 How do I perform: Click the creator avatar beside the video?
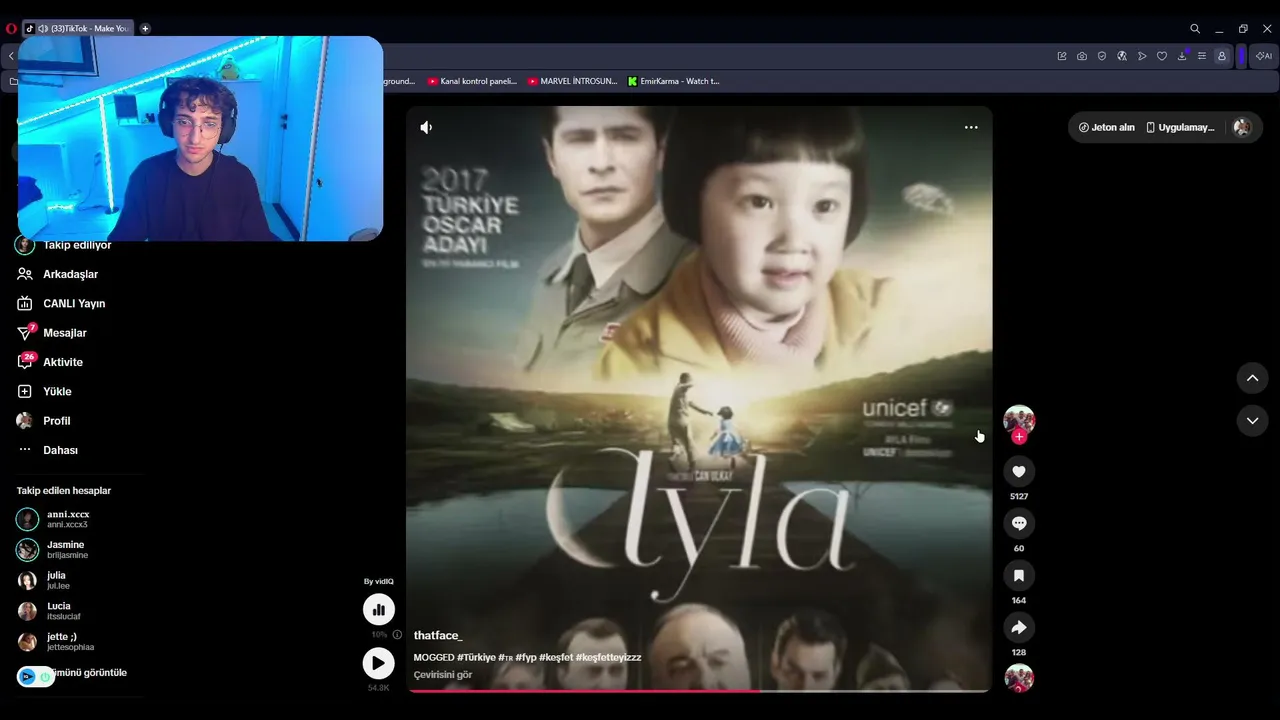(1019, 419)
